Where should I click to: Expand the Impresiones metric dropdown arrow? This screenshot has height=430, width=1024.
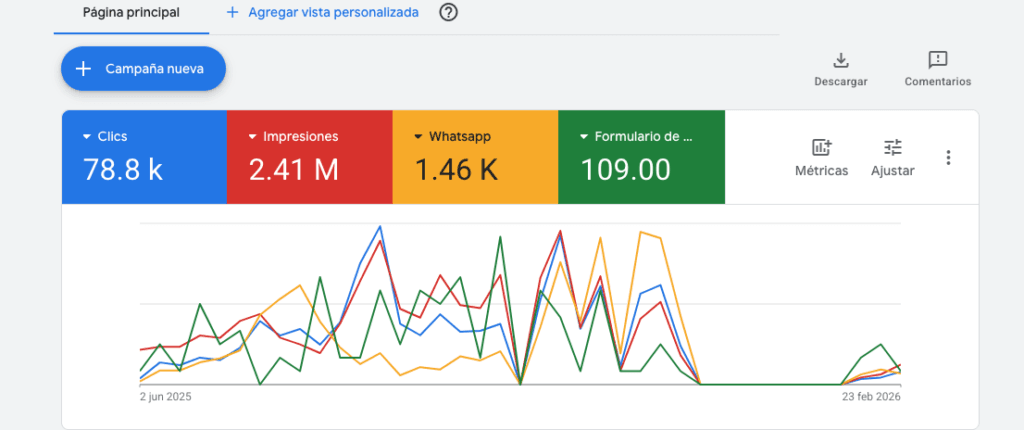tap(252, 137)
